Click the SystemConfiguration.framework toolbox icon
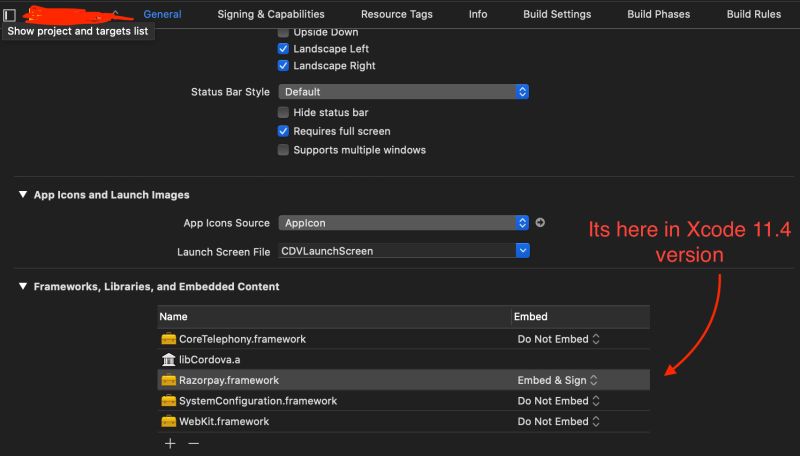The image size is (800, 456). coord(168,401)
